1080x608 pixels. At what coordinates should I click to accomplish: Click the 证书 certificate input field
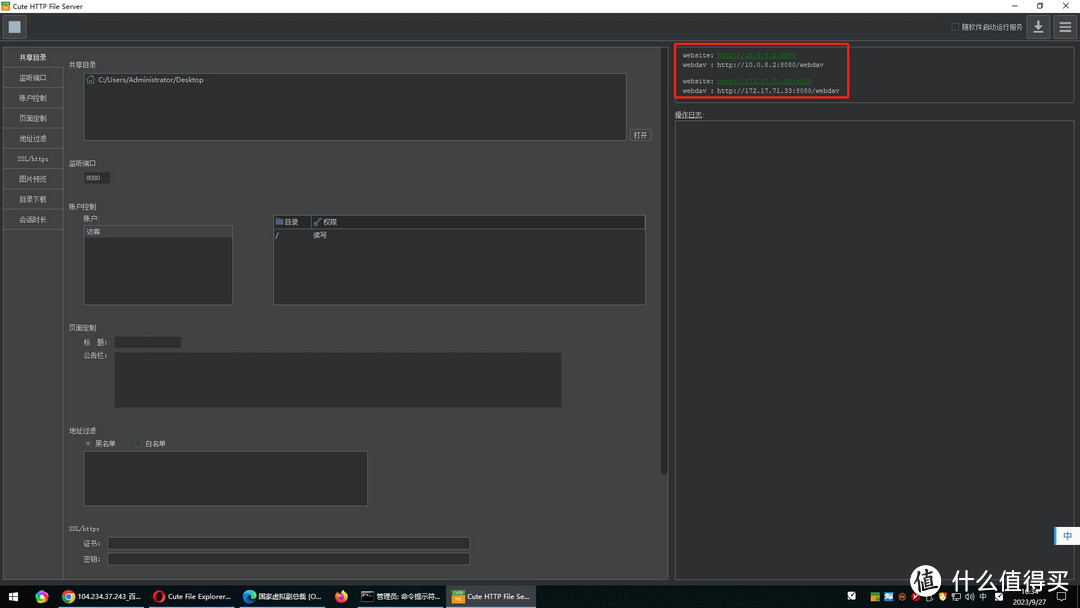click(289, 543)
